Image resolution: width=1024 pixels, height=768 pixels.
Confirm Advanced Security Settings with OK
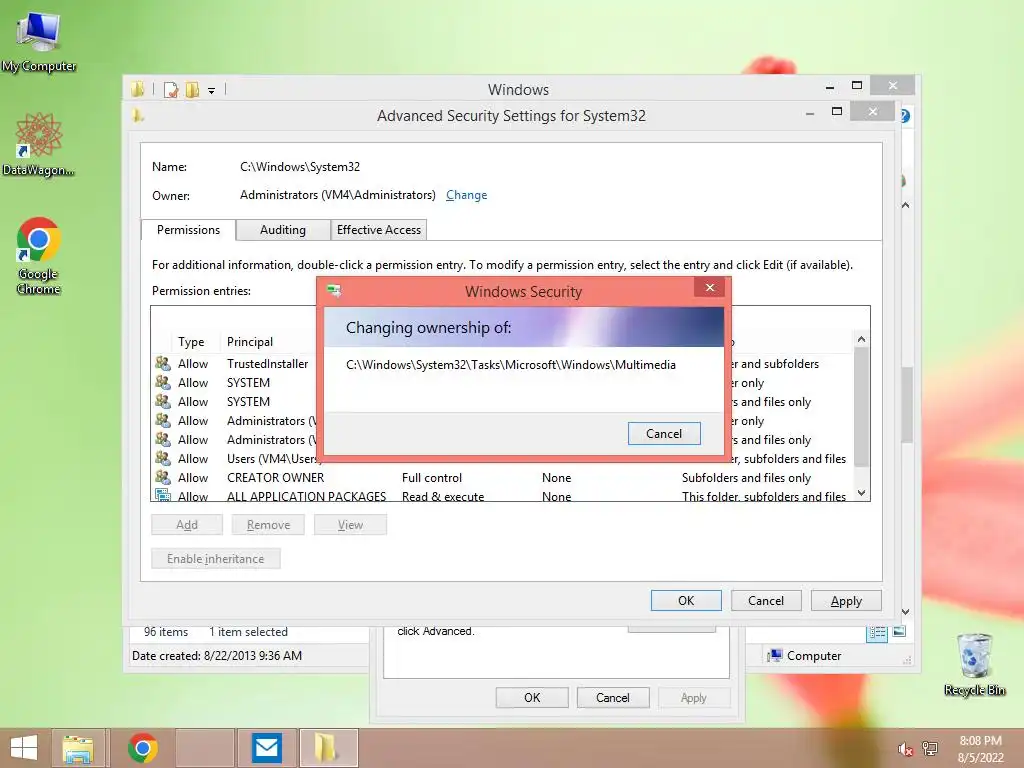tap(686, 601)
